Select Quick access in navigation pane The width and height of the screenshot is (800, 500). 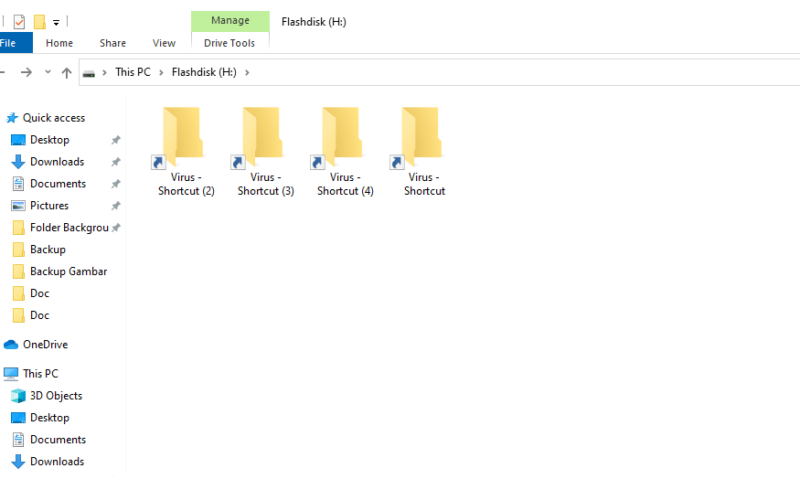coord(54,118)
